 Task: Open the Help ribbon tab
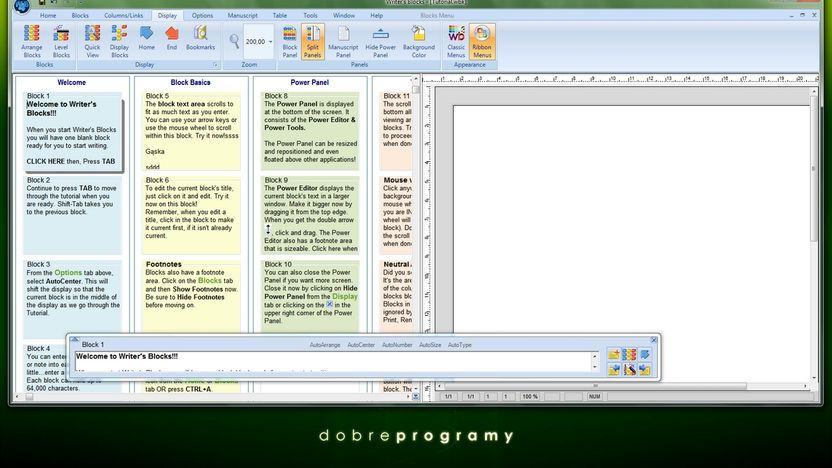click(x=376, y=16)
